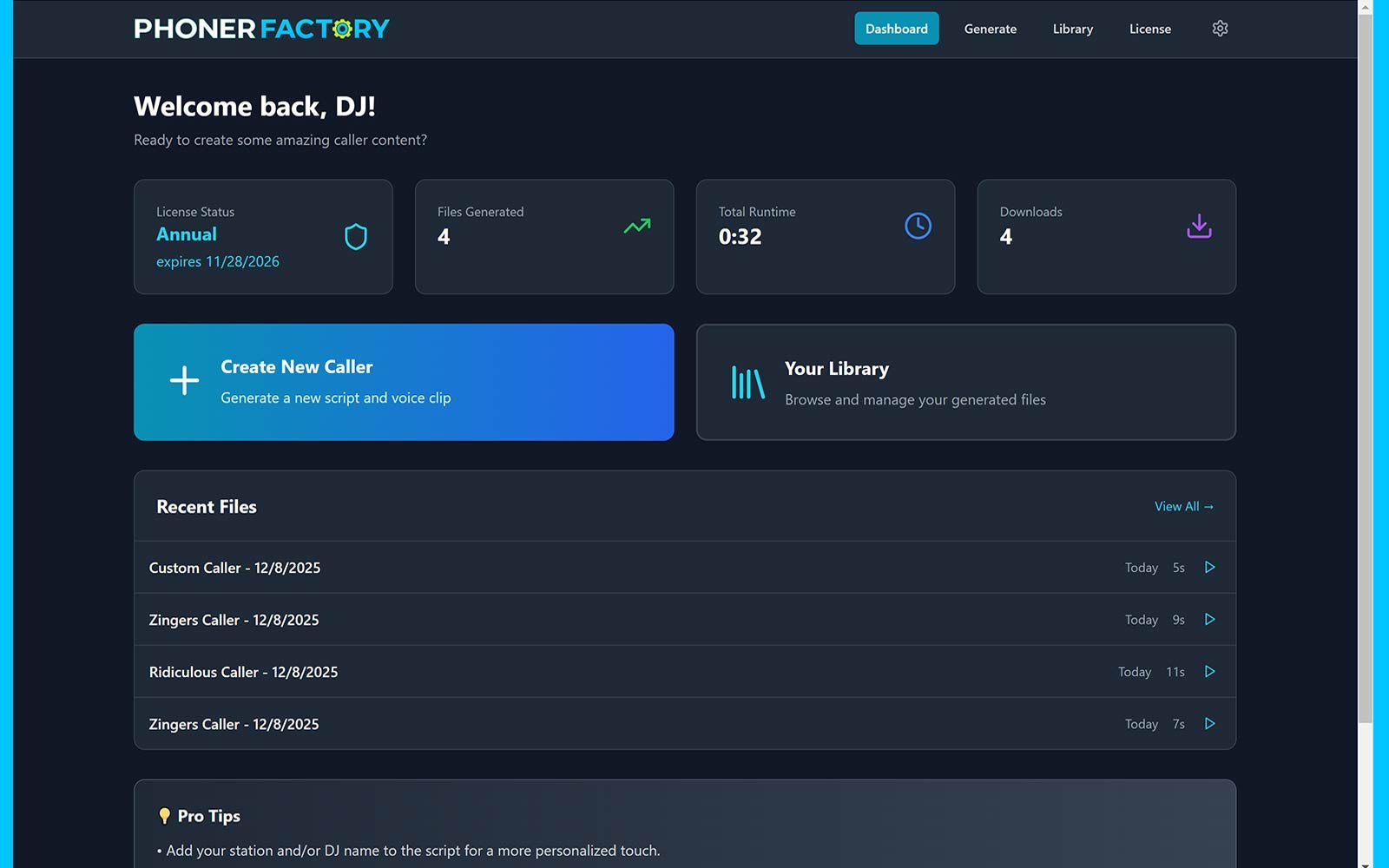1389x868 pixels.
Task: Play the first Zingers Caller 9s clip
Action: (x=1209, y=620)
